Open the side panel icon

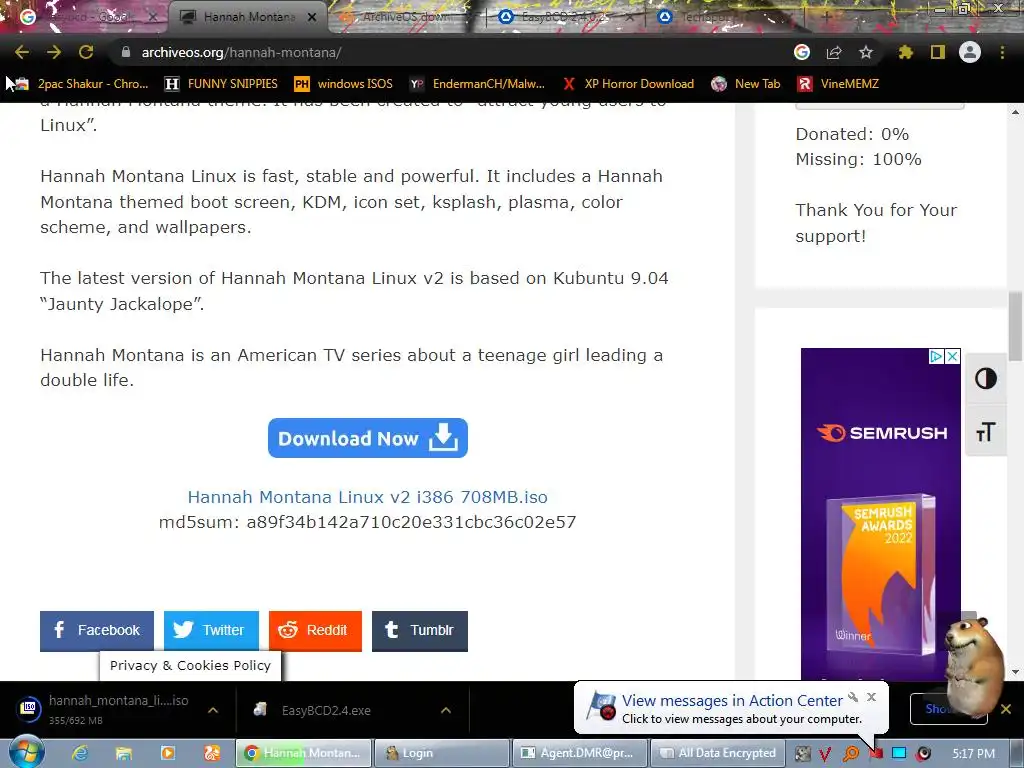pyautogui.click(x=938, y=52)
